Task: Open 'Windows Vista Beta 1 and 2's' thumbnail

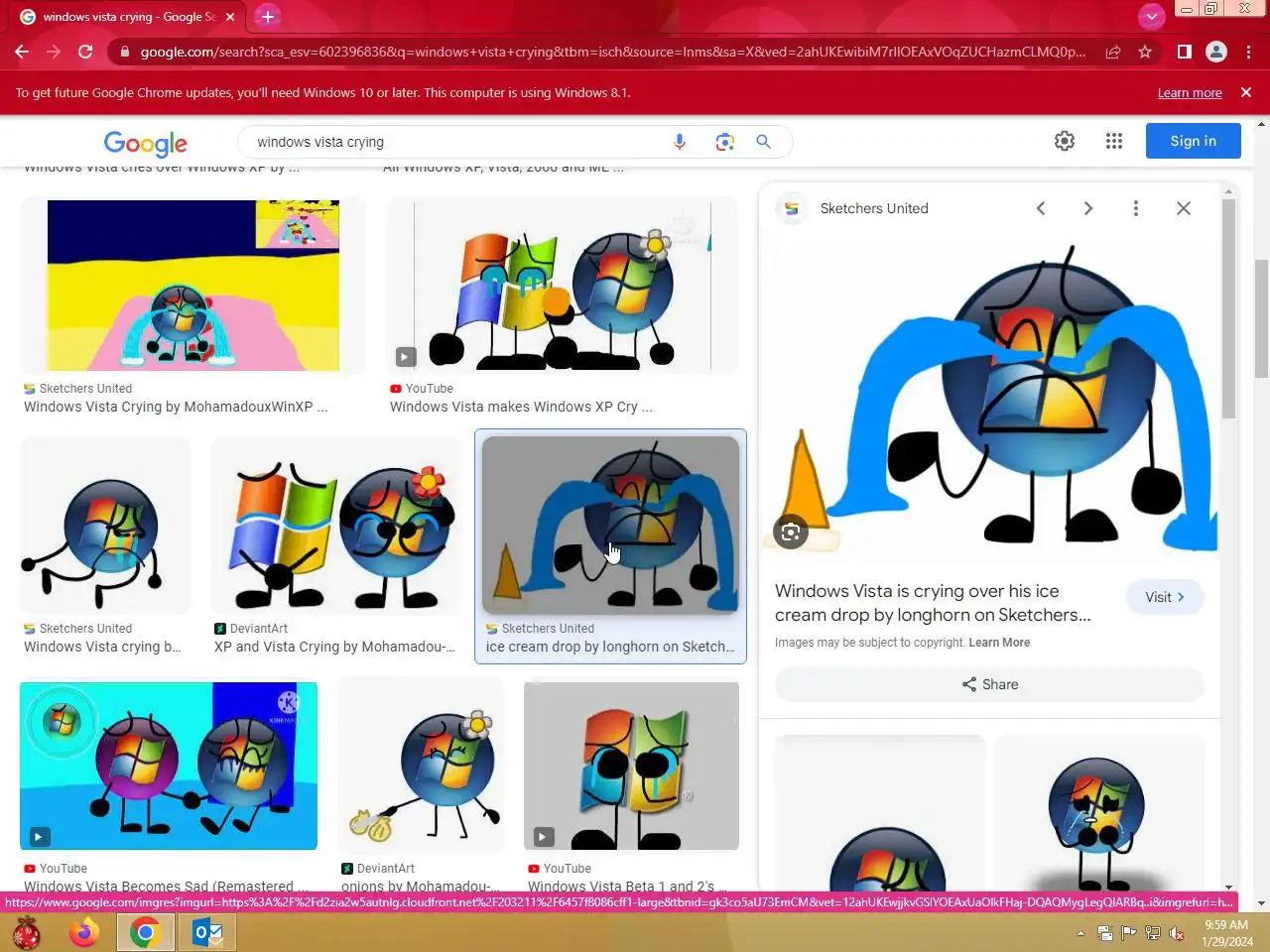Action: point(631,766)
